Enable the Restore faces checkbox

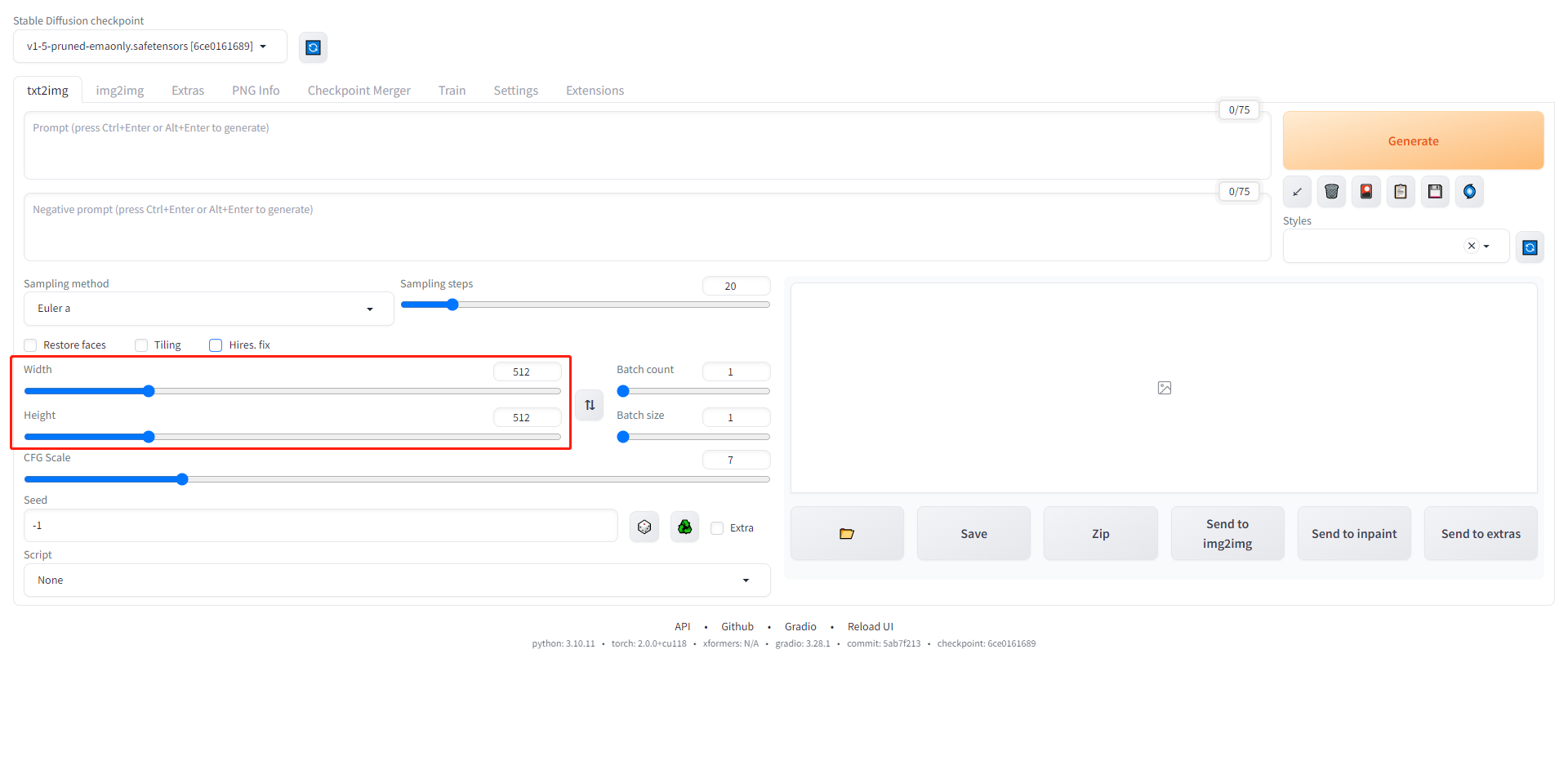click(31, 345)
